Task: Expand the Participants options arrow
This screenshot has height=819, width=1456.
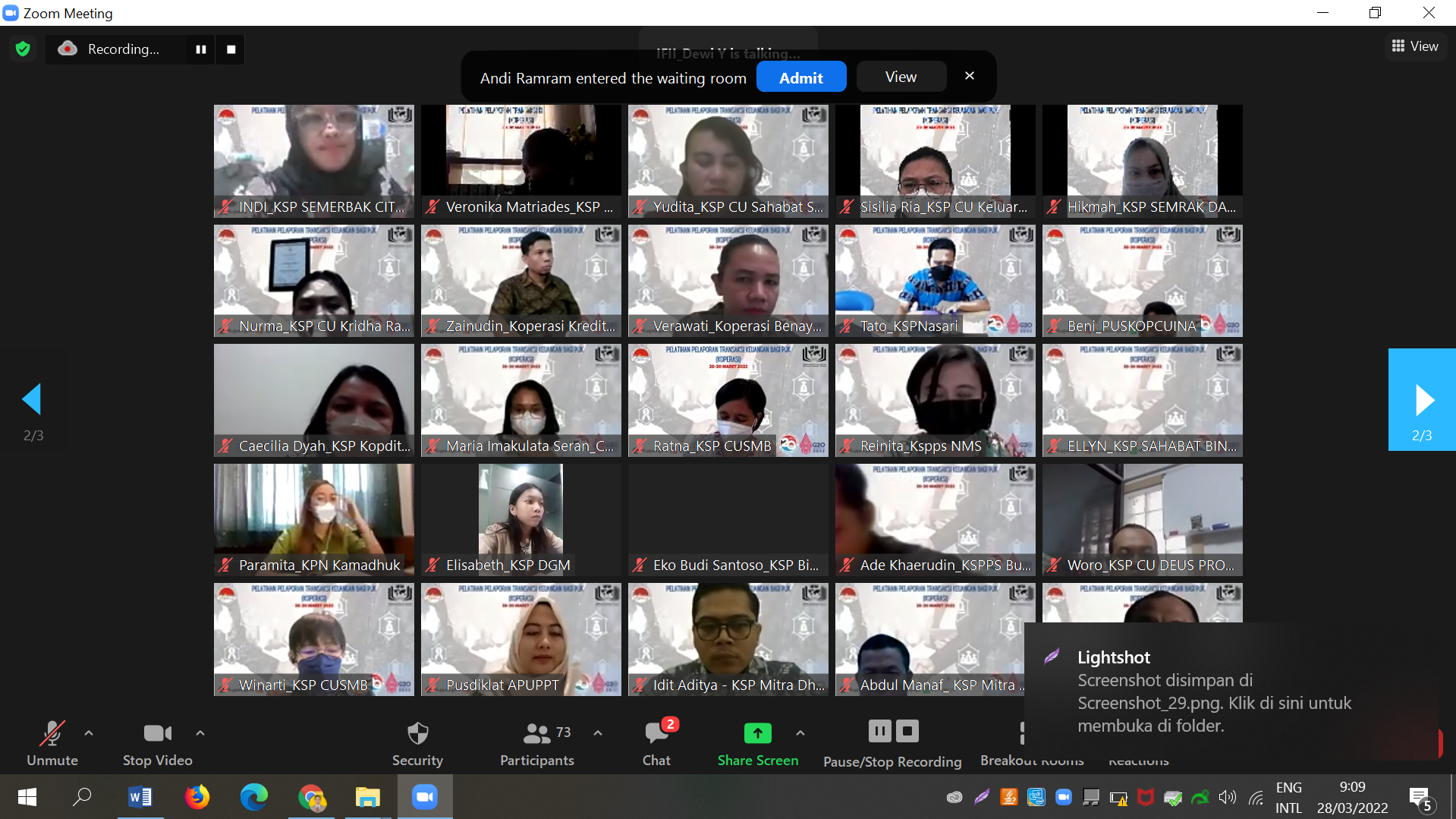Action: click(x=598, y=733)
